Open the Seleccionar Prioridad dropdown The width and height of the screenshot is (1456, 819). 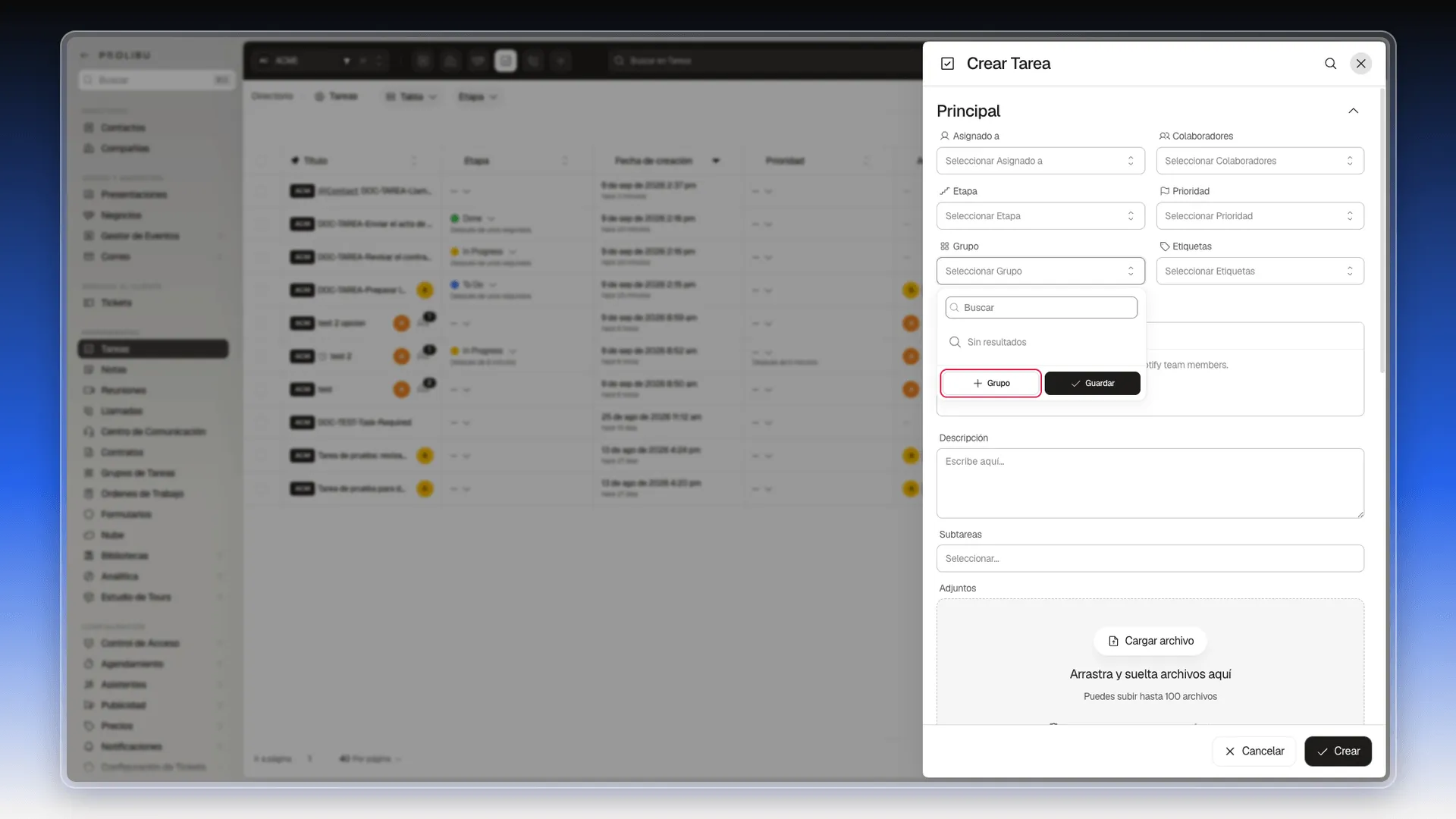coord(1260,216)
